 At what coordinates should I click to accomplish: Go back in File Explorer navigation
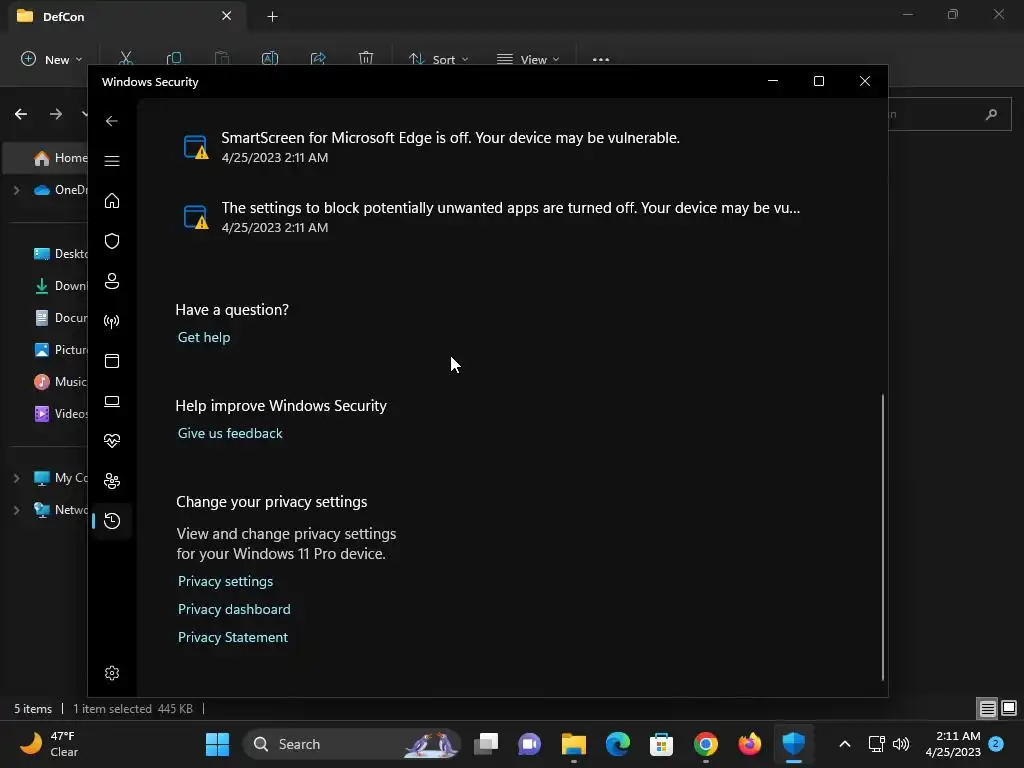point(21,114)
